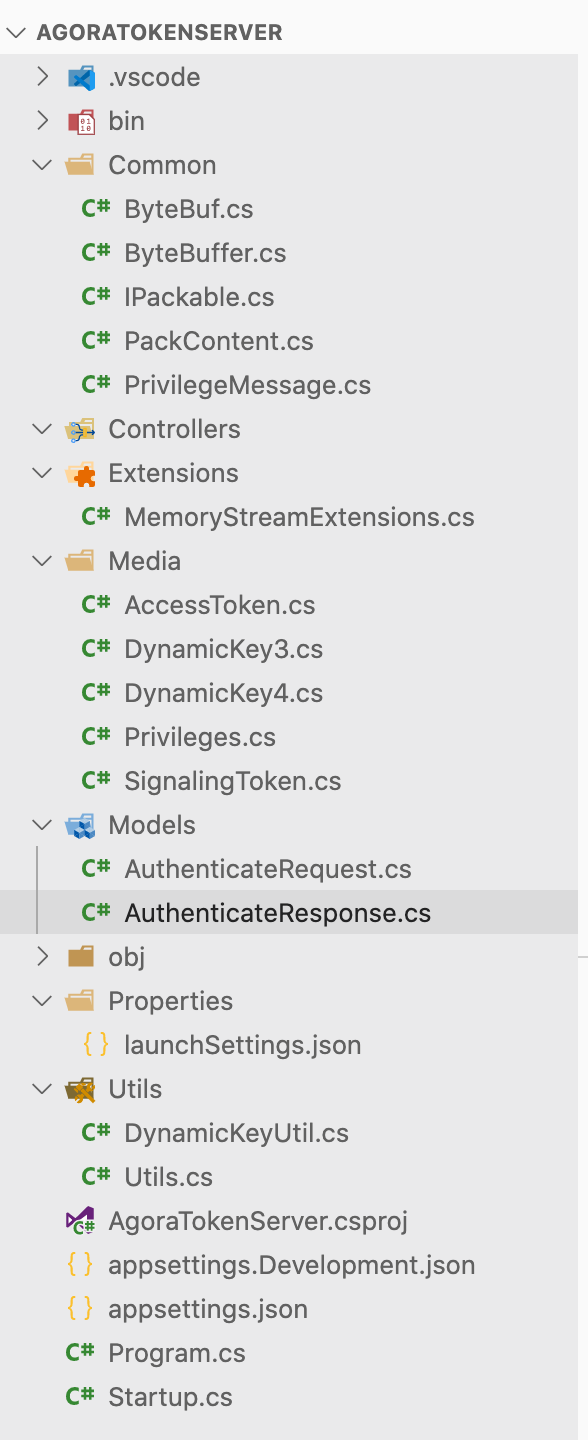Expand the .vscode folder chevron

coord(42,77)
